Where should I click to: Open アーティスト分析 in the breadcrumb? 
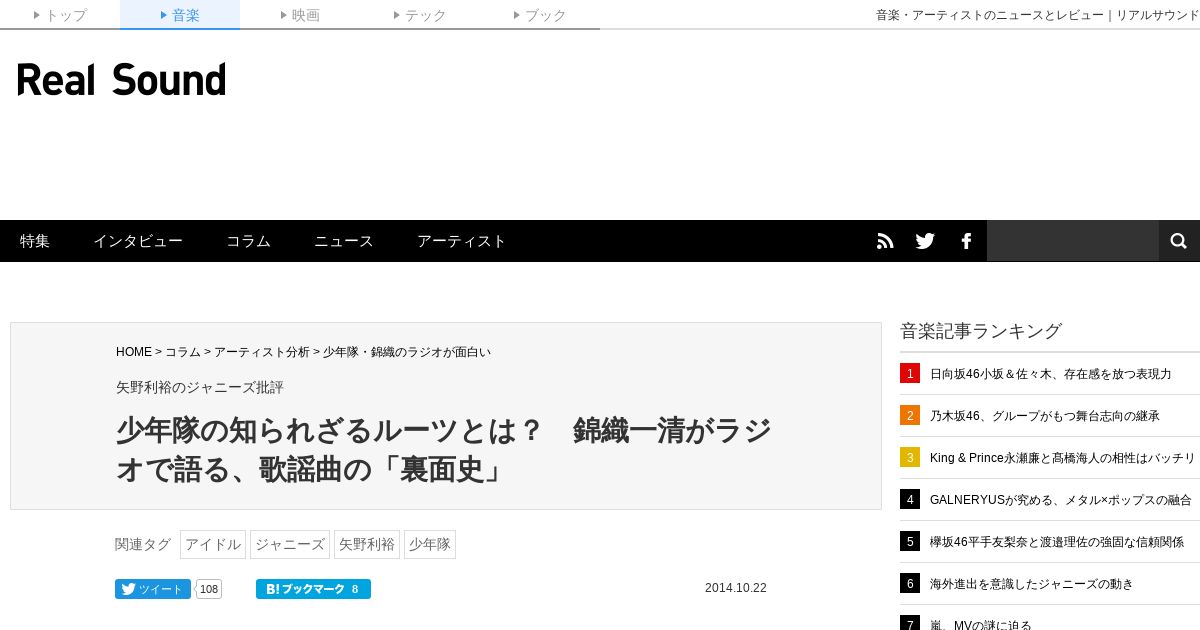(262, 352)
